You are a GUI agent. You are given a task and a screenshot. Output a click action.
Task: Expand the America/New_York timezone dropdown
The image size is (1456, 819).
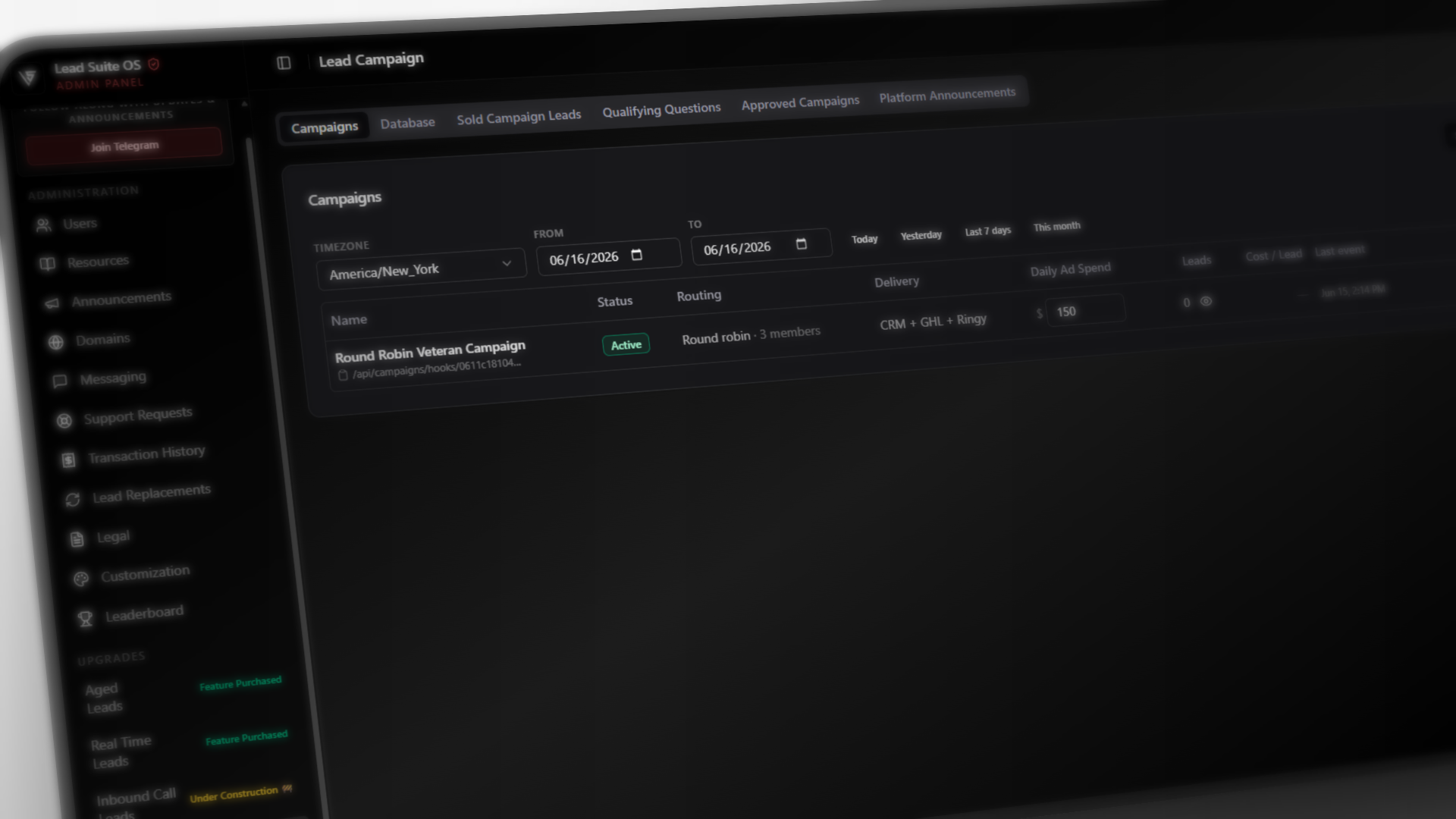tap(421, 268)
